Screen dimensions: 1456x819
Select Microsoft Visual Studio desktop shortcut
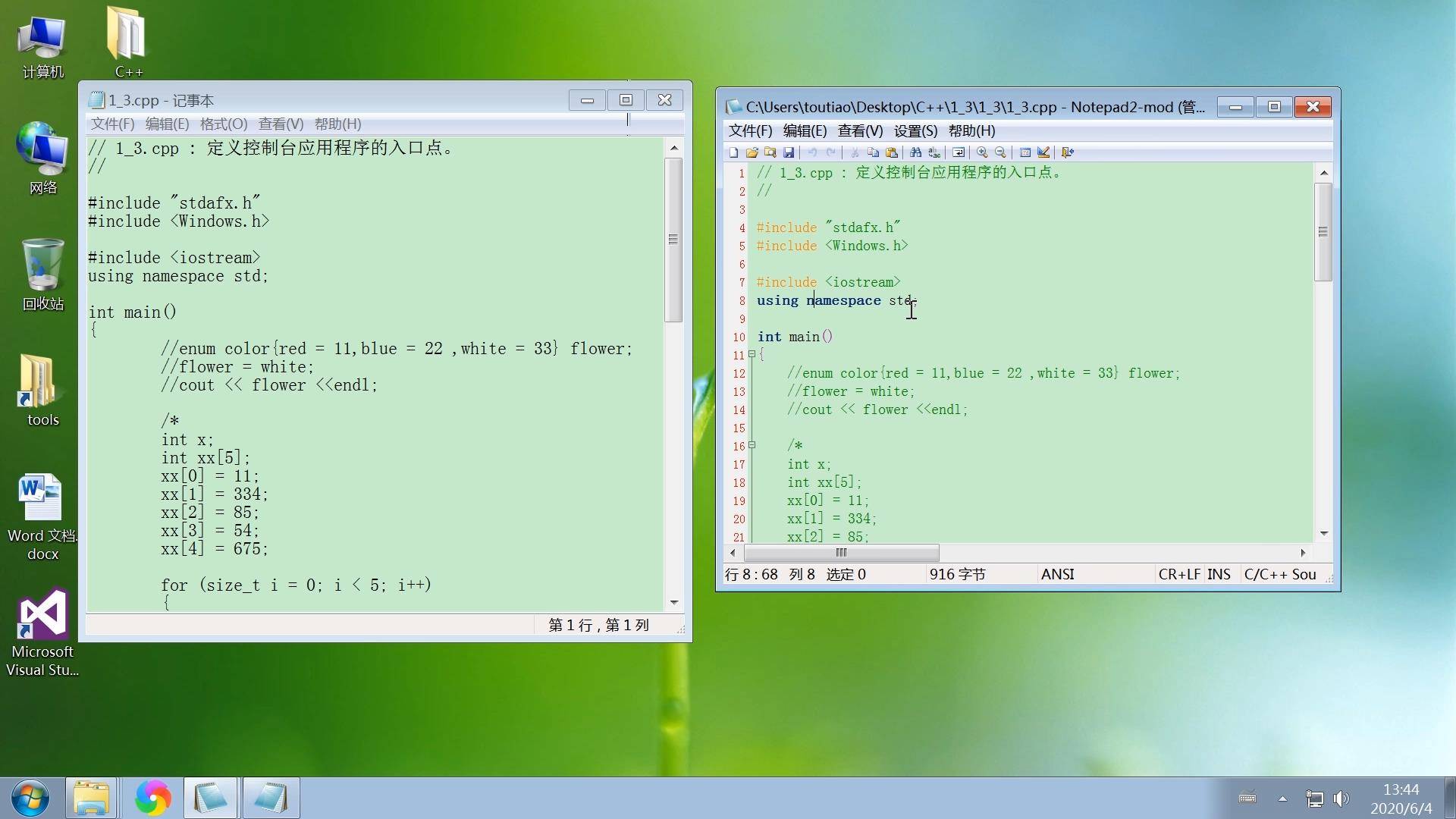click(x=43, y=632)
